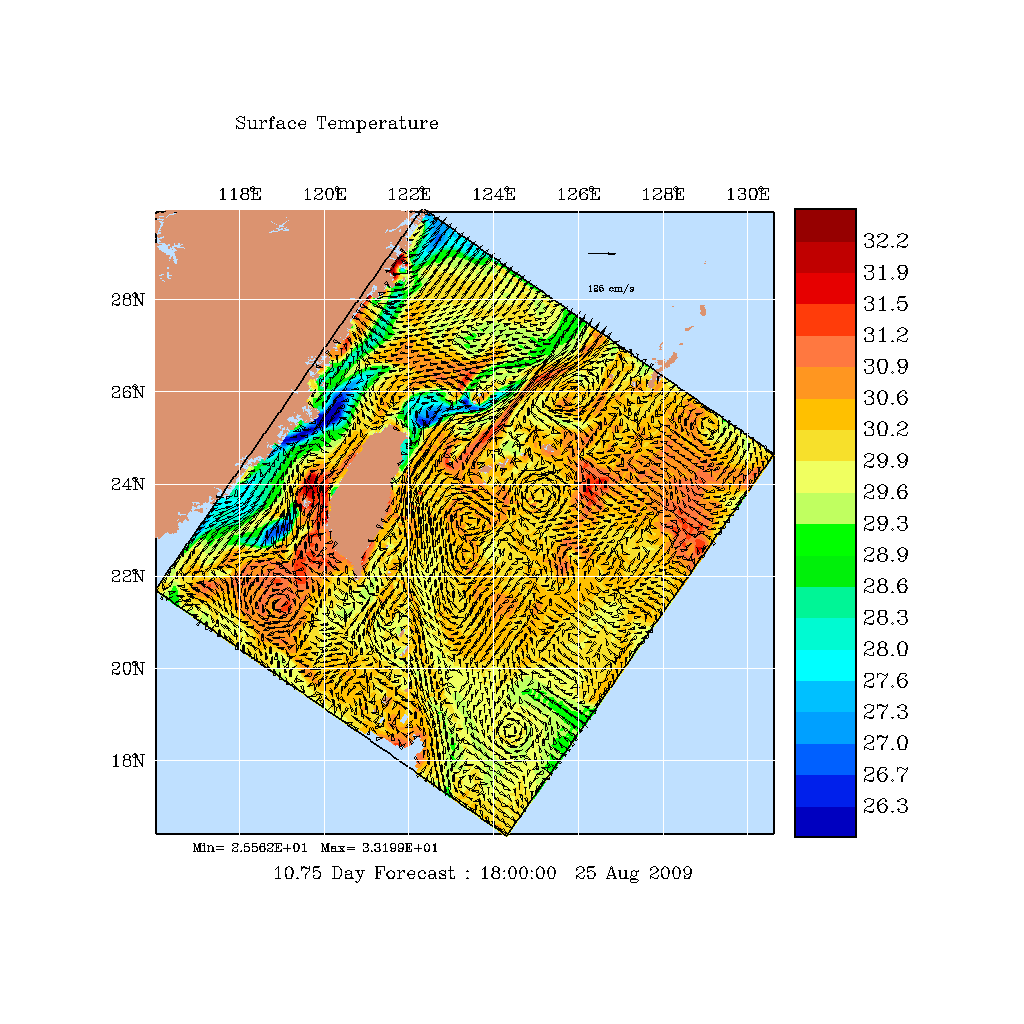This screenshot has height=1024, width=1024.
Task: Click the Max= 3.3199E+01 value text
Action: 379,848
